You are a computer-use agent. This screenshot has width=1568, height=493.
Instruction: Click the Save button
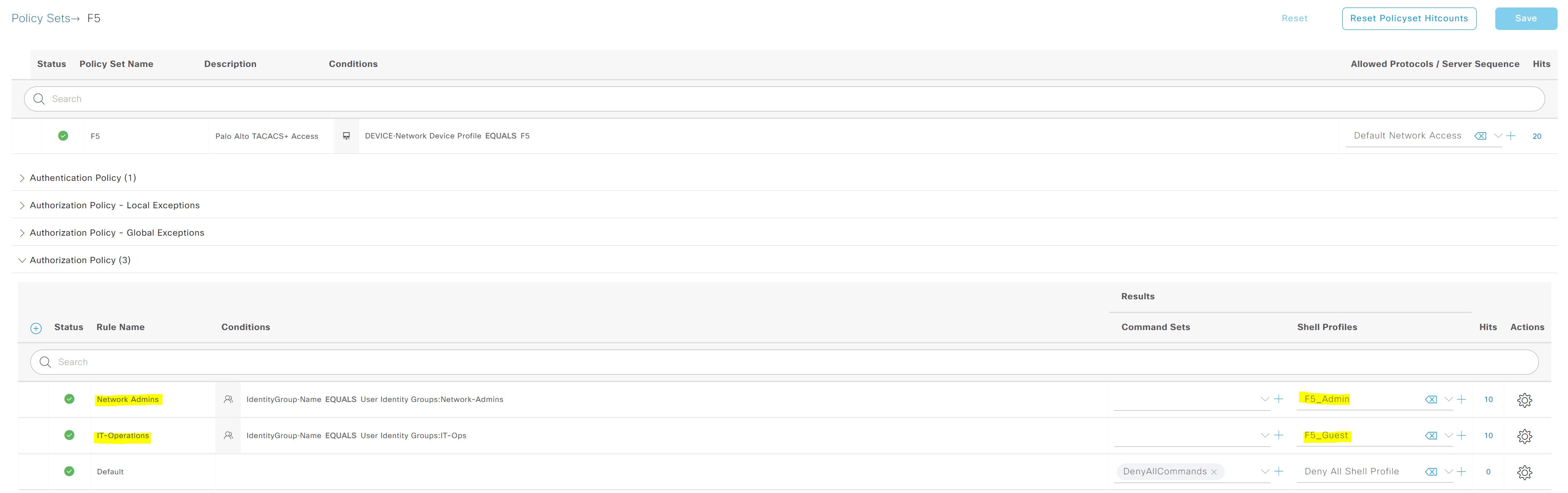(1525, 18)
